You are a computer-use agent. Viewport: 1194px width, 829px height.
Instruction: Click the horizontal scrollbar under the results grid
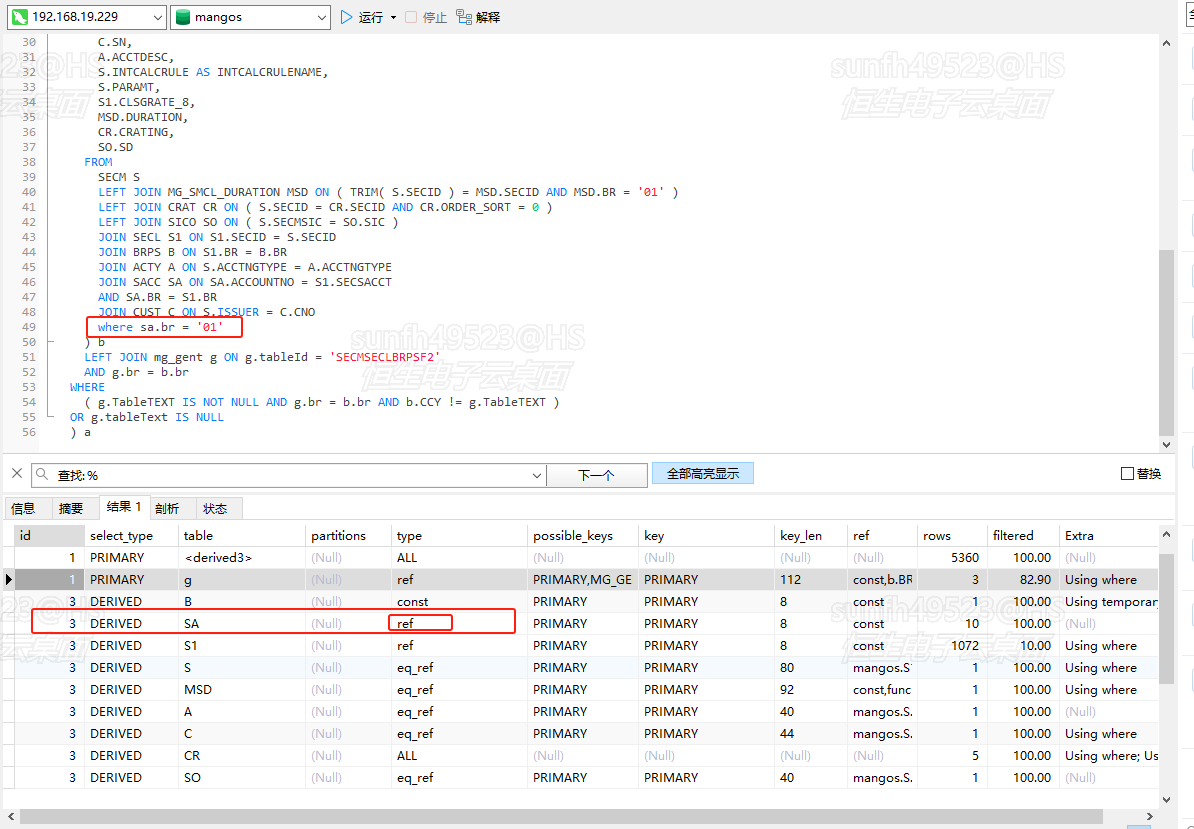click(580, 817)
